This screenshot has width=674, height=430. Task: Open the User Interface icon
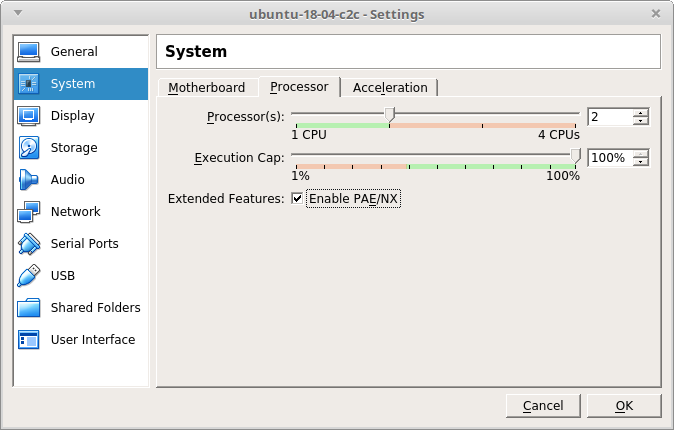coord(29,340)
